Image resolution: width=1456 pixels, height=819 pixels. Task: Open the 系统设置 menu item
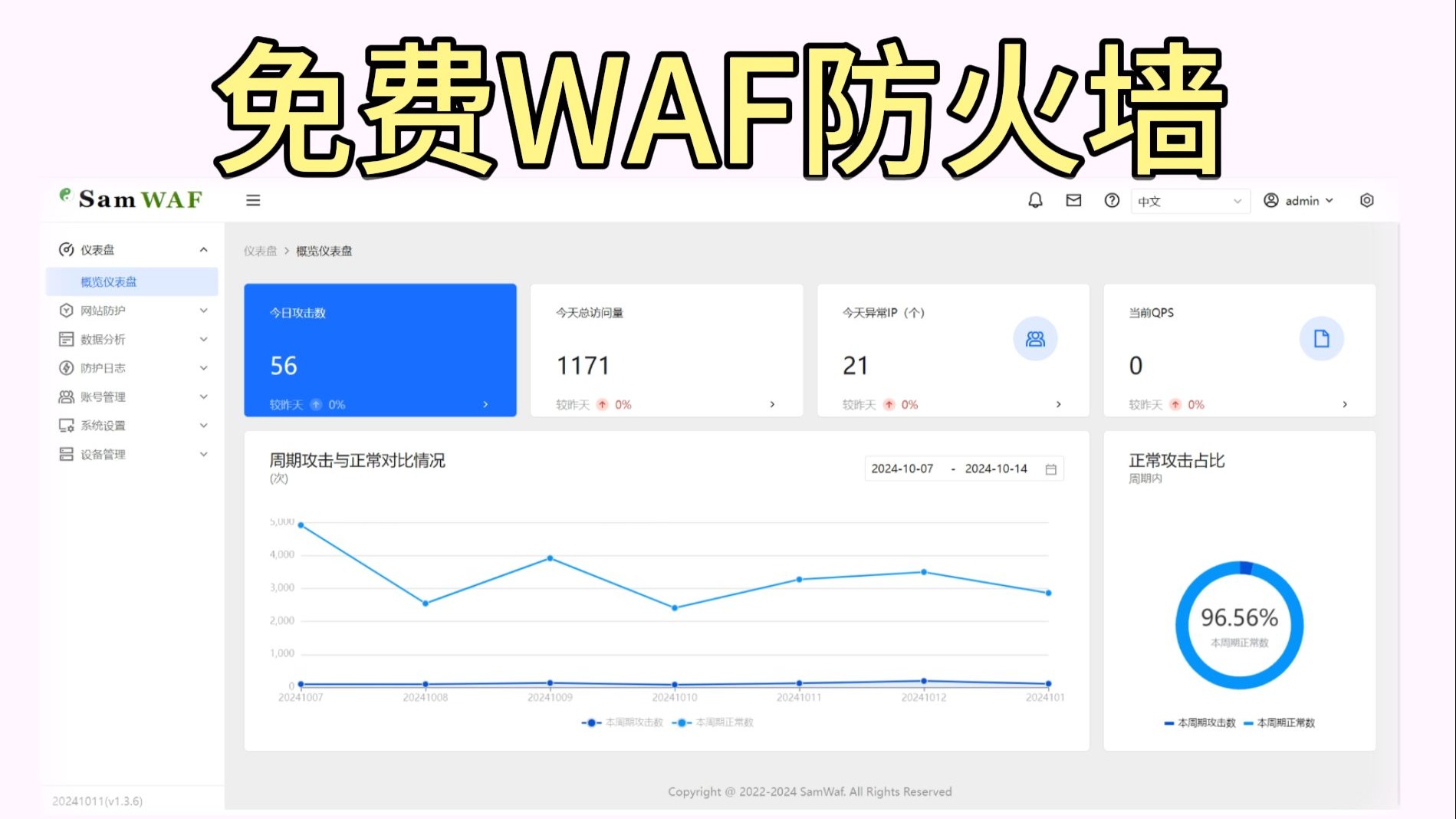tap(132, 426)
